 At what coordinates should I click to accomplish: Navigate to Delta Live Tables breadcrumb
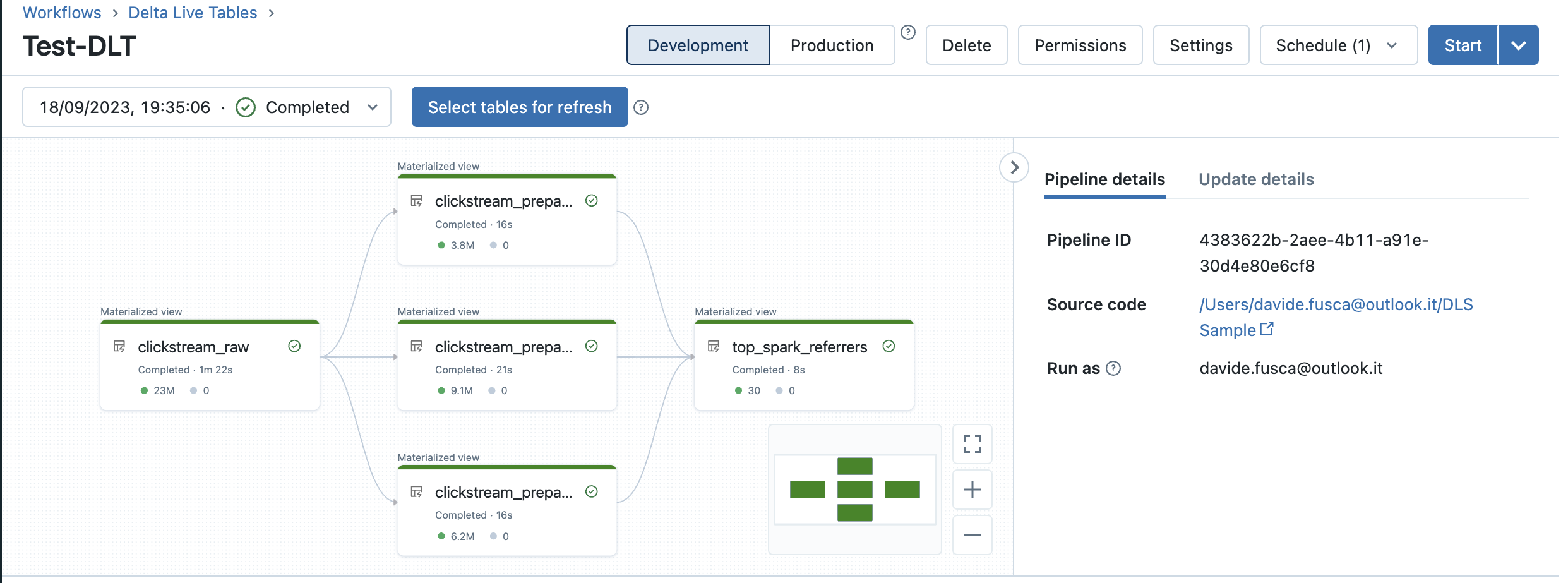193,13
